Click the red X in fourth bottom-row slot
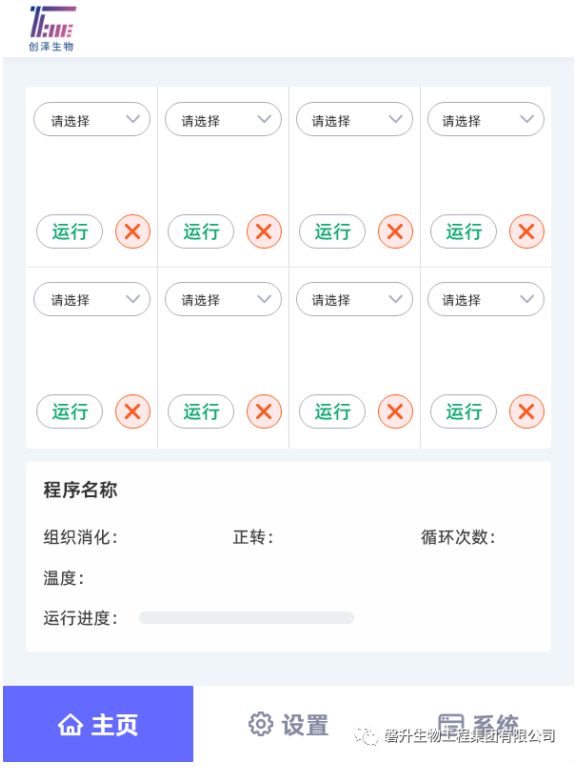 [x=527, y=411]
